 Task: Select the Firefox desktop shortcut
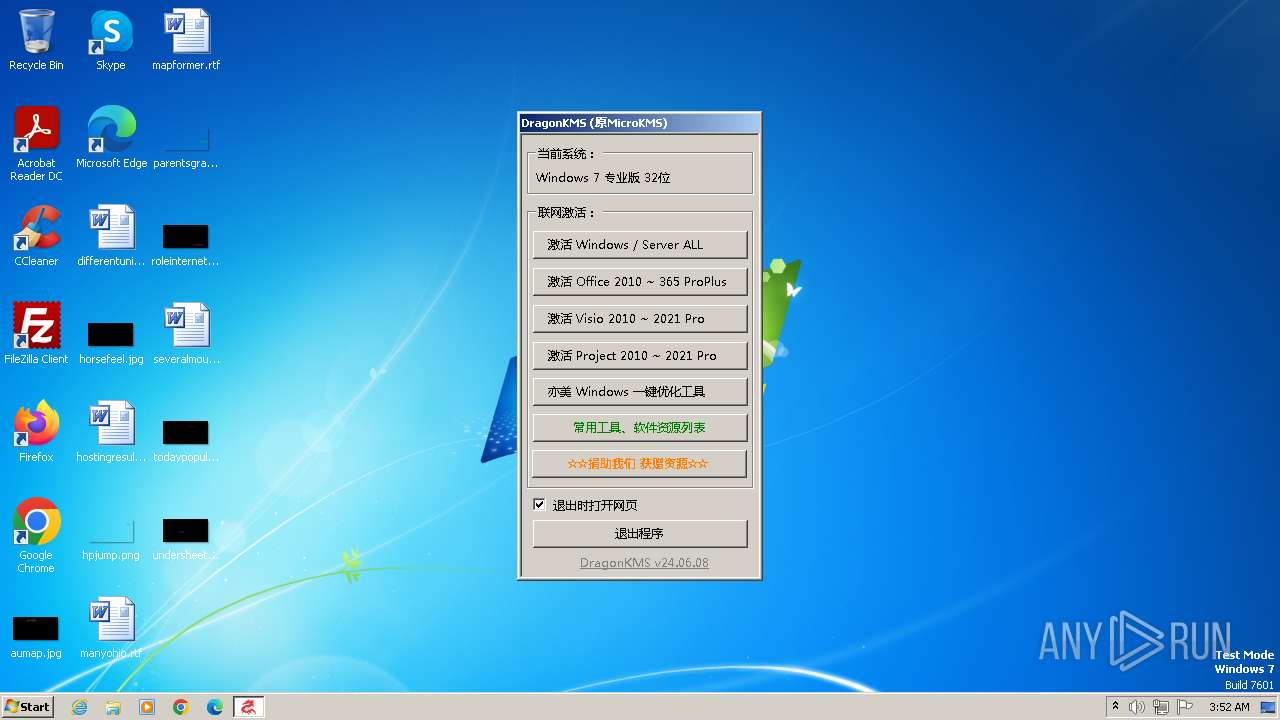click(36, 432)
